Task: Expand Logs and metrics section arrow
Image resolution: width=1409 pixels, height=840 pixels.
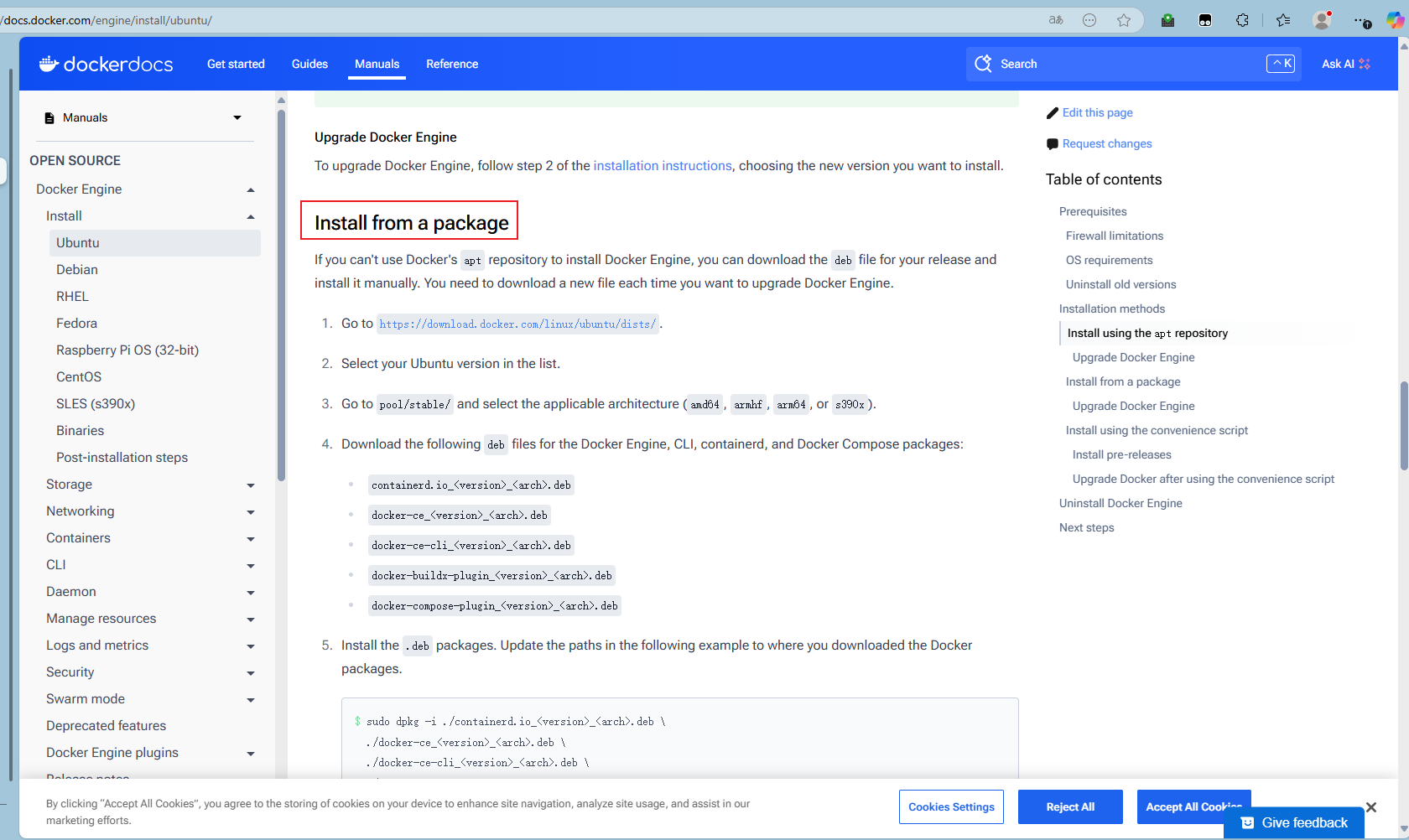Action: point(250,646)
